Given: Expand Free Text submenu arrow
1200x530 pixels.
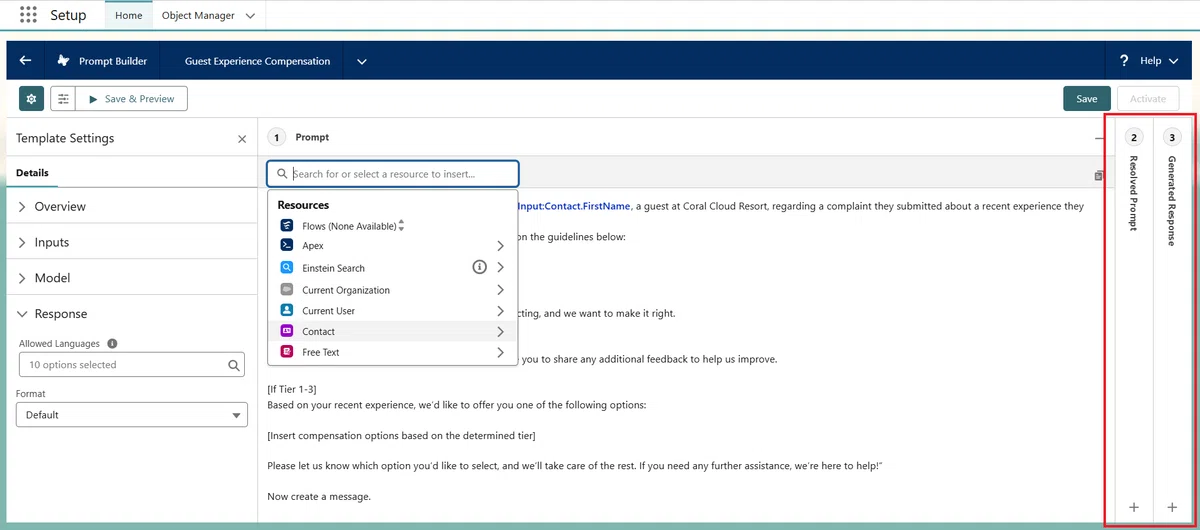Looking at the screenshot, I should 500,352.
